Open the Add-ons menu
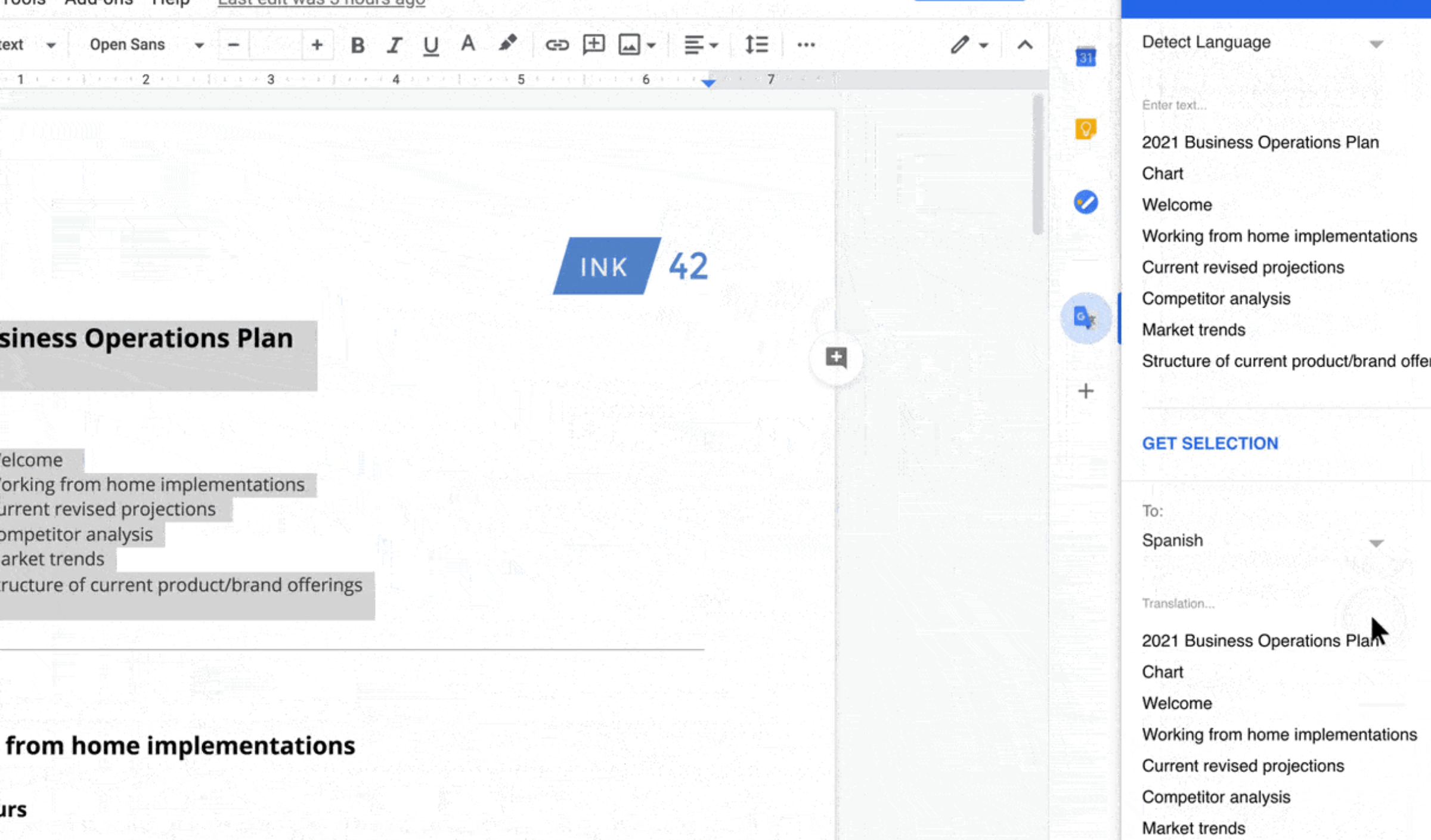 pos(98,2)
